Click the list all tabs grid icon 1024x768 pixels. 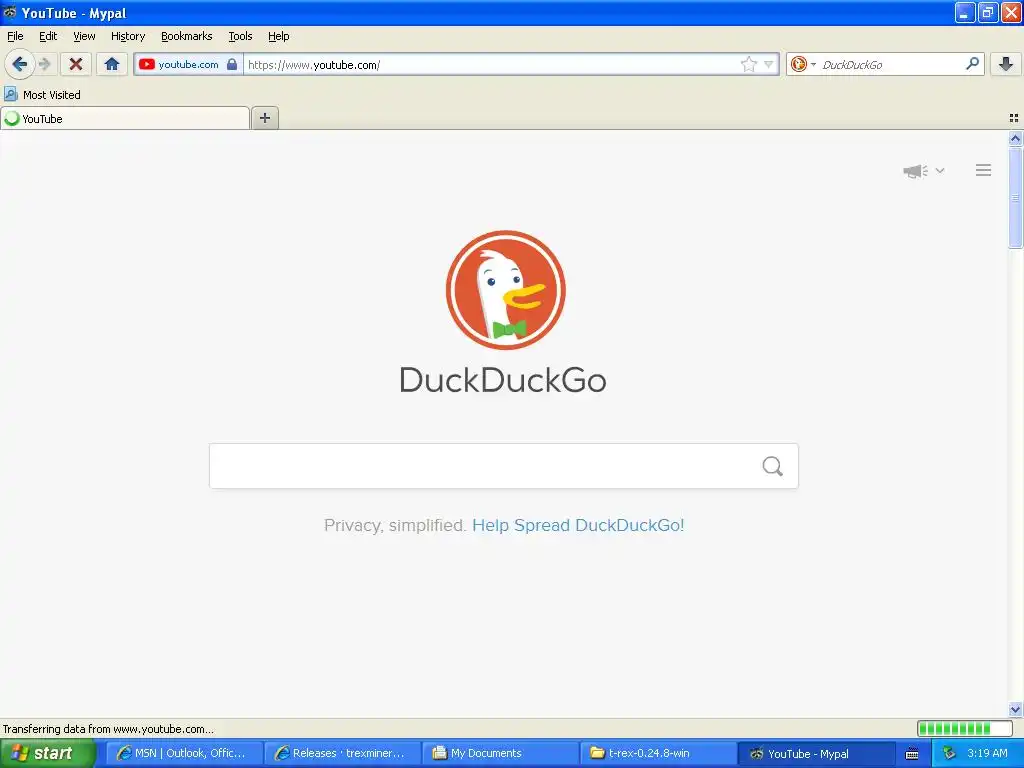[x=1014, y=118]
